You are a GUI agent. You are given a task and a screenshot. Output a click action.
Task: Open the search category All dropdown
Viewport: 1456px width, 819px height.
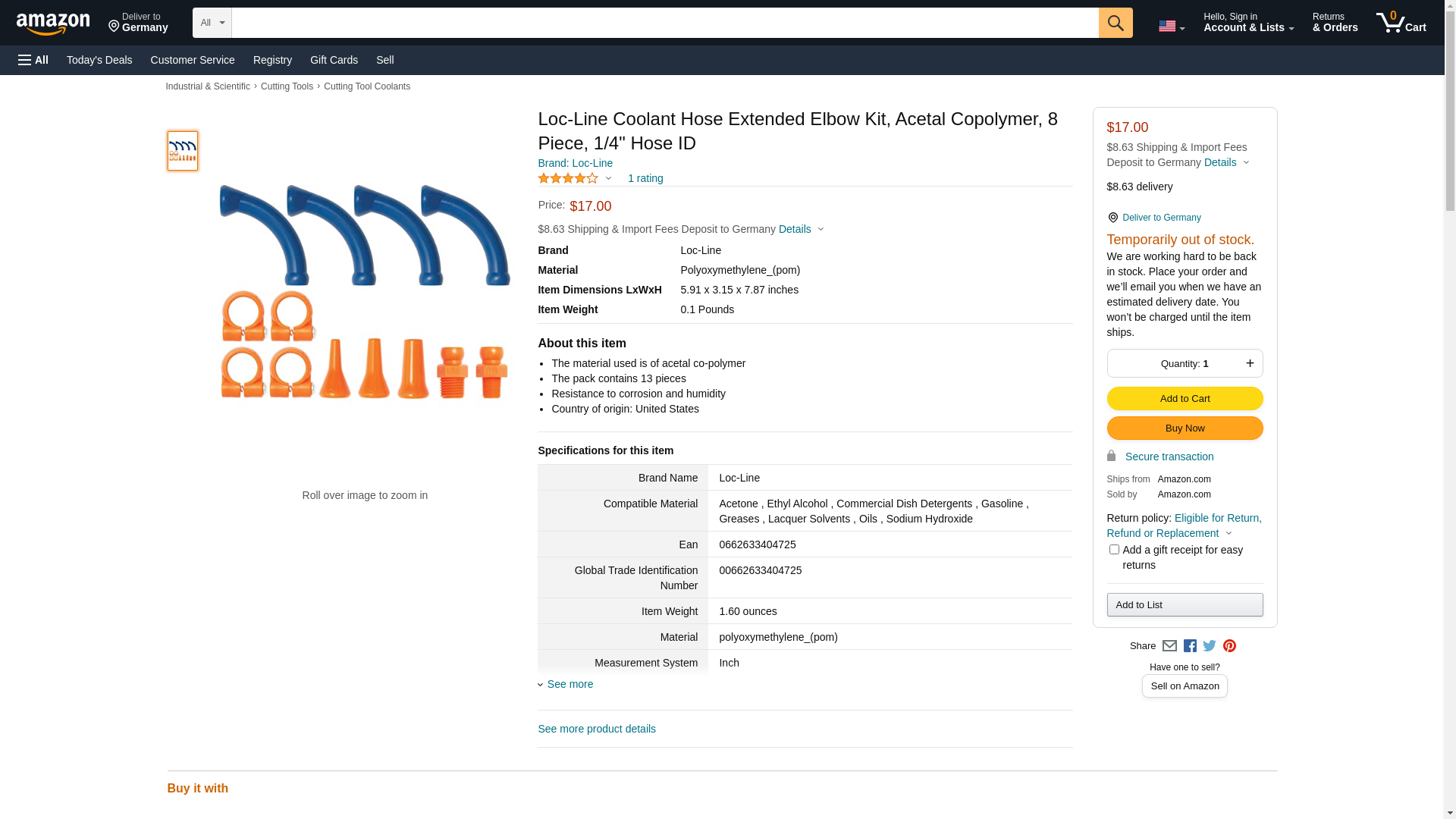pos(212,23)
